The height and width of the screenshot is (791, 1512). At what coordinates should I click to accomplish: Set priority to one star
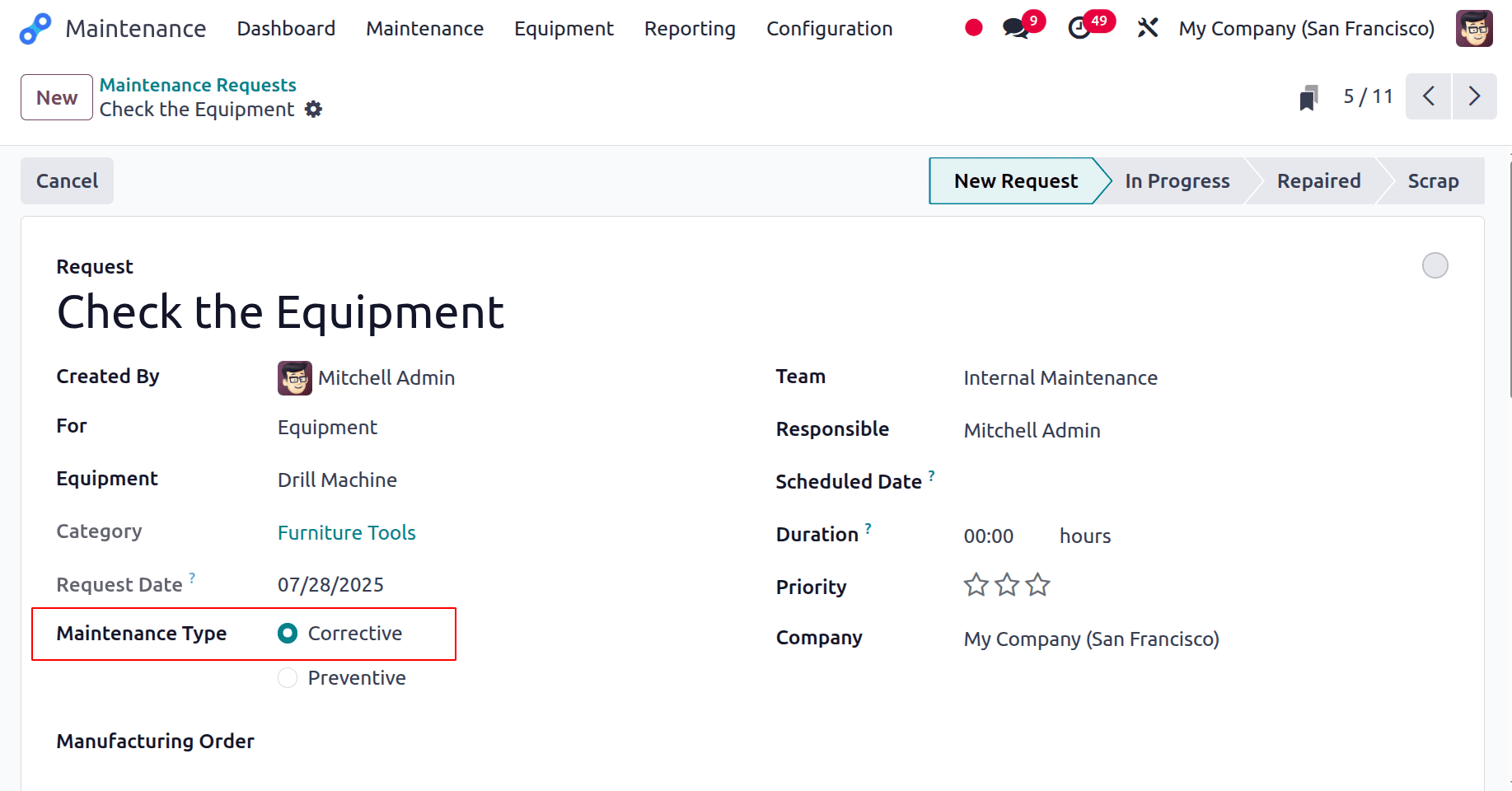tap(976, 585)
